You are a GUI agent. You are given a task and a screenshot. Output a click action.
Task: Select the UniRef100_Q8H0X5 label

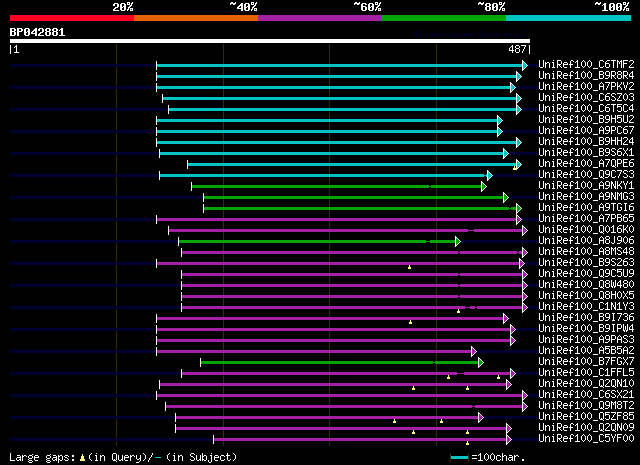click(x=586, y=296)
